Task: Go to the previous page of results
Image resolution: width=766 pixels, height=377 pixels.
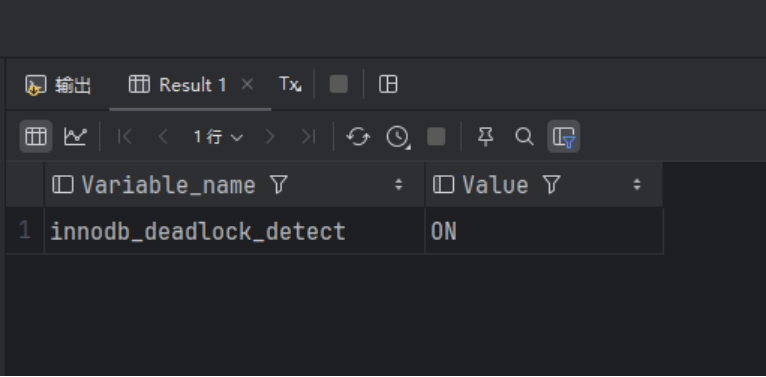Action: (163, 137)
